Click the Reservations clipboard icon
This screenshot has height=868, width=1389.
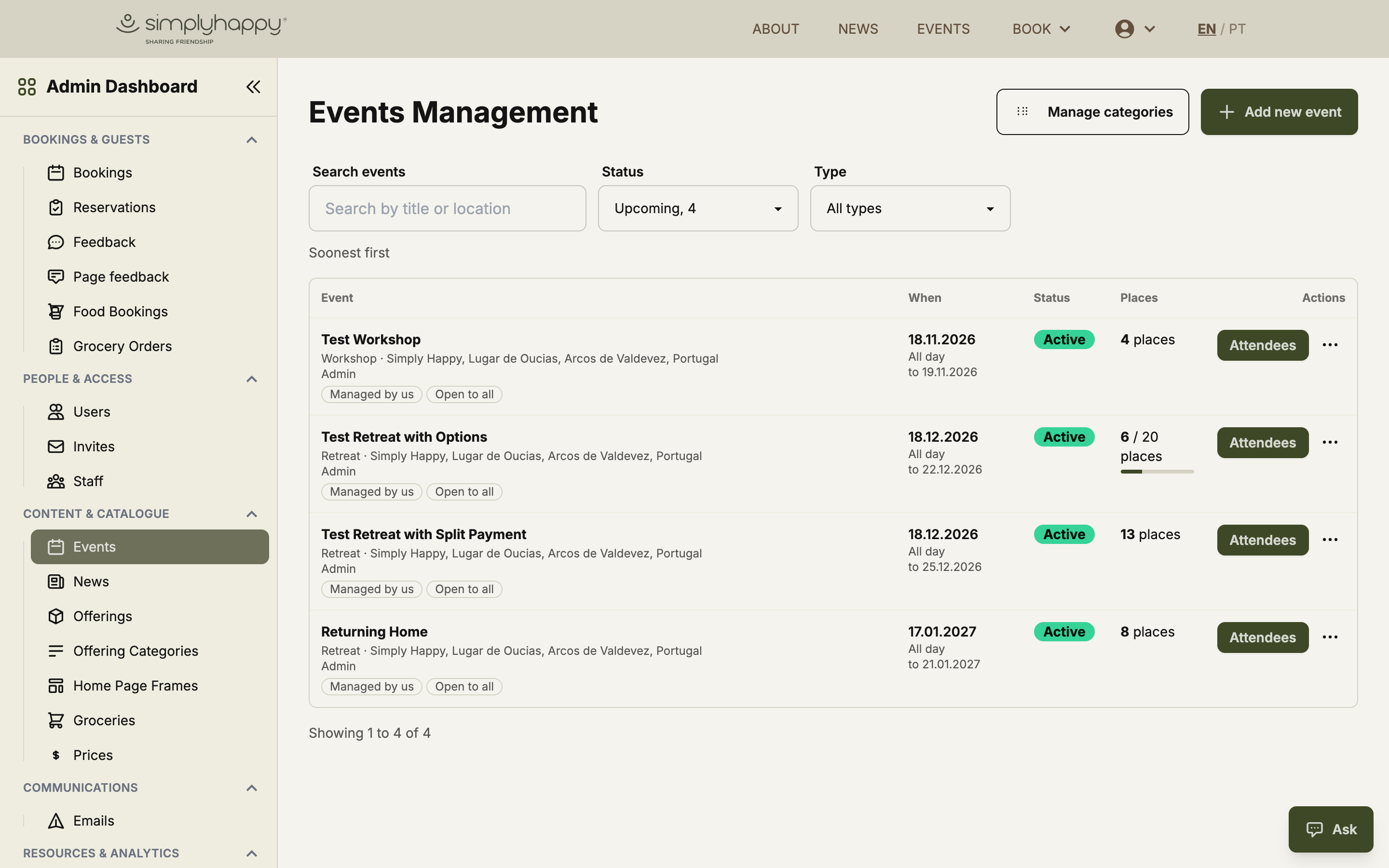pyautogui.click(x=55, y=207)
